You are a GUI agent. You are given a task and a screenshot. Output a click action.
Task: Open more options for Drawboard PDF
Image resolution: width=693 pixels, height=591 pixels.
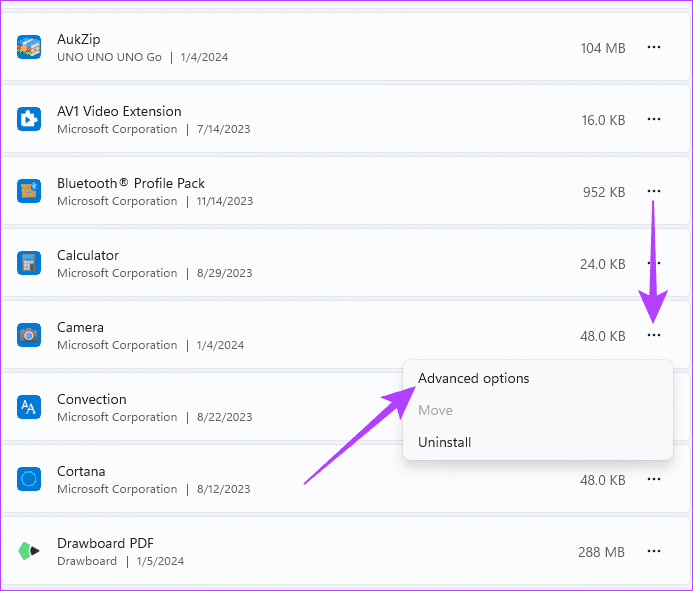click(654, 551)
